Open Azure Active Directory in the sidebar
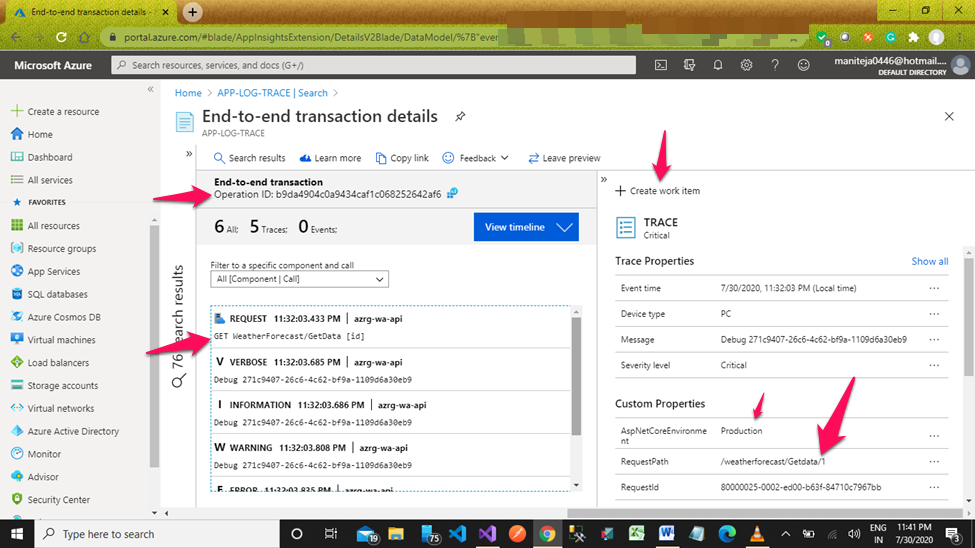975x548 pixels. coord(65,431)
